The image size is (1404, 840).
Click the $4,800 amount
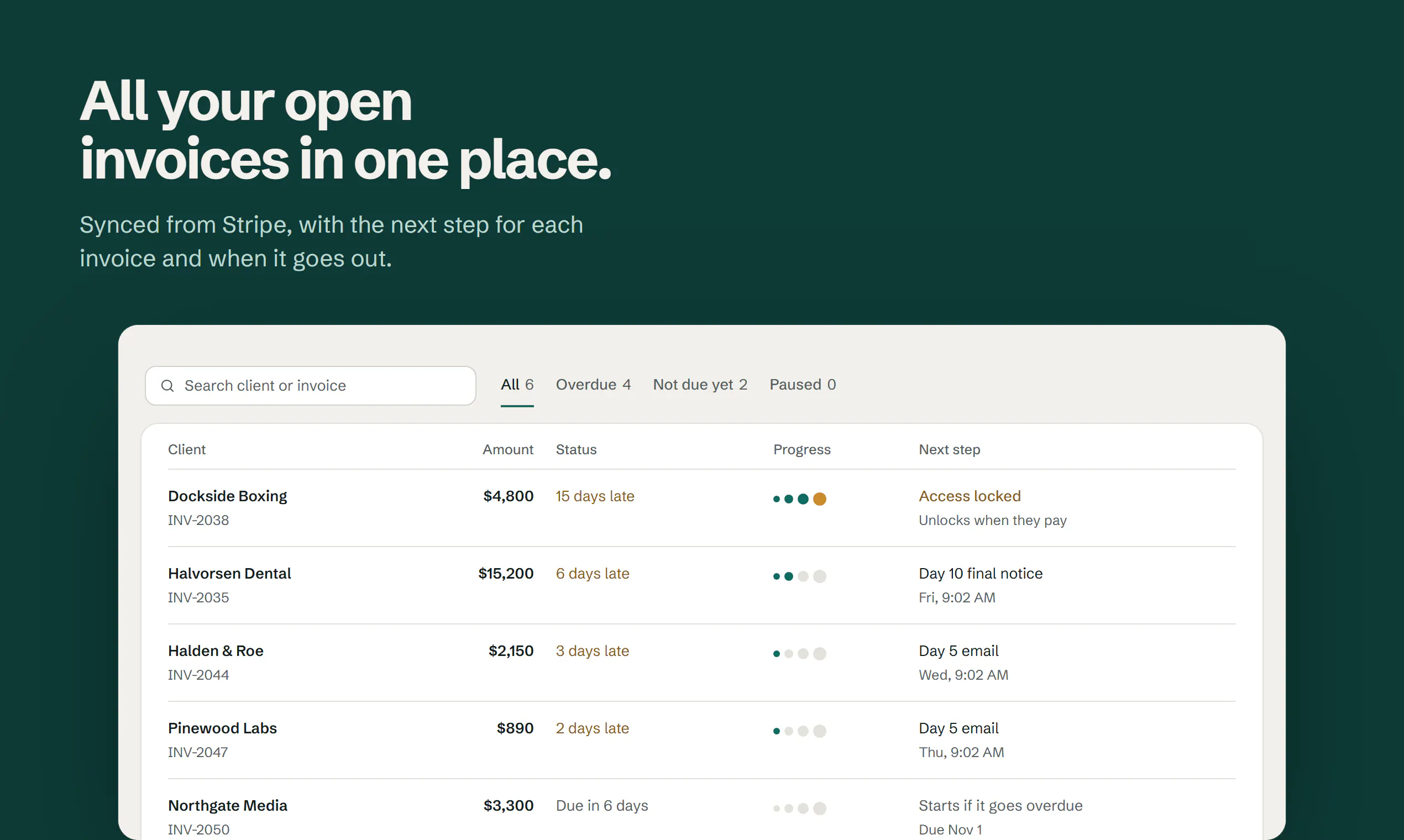pyautogui.click(x=509, y=496)
